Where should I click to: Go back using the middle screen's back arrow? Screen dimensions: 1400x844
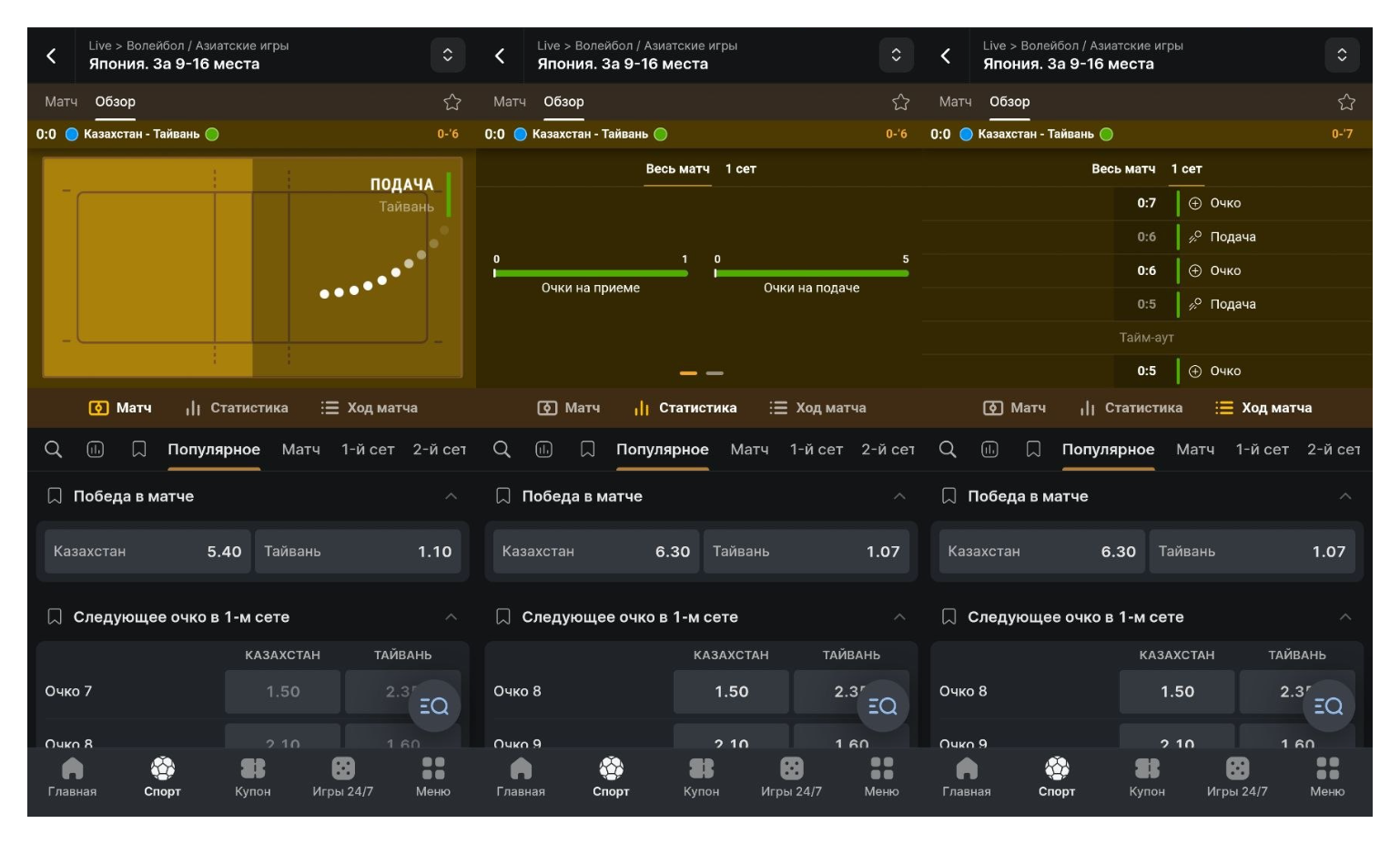(x=500, y=56)
